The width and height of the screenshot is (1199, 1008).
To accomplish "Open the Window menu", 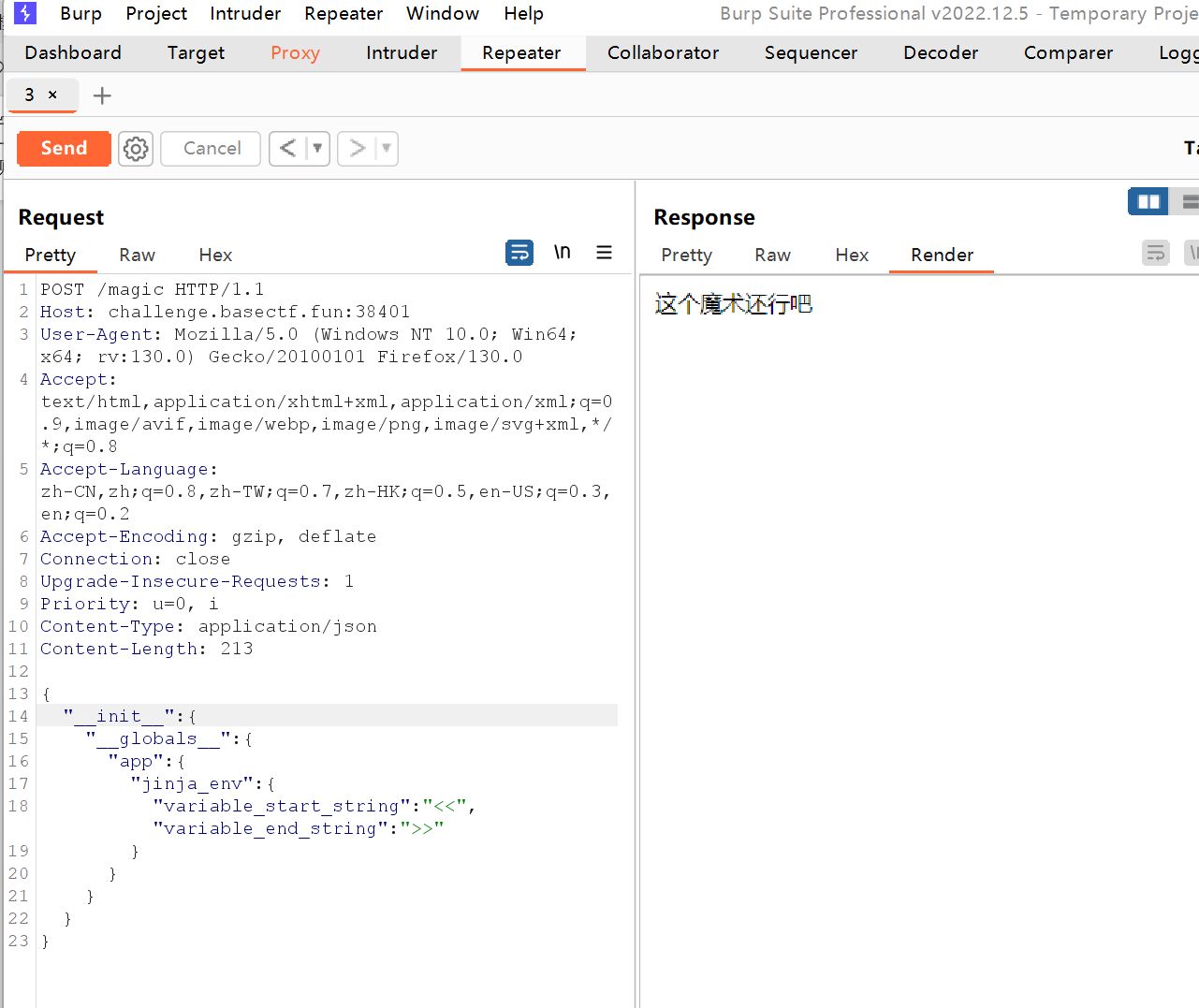I will [x=443, y=13].
